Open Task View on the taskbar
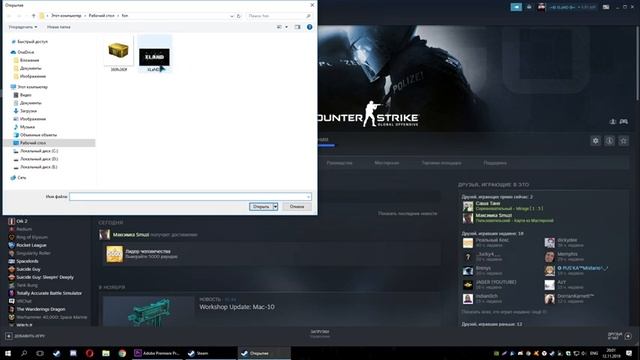 pos(40,353)
